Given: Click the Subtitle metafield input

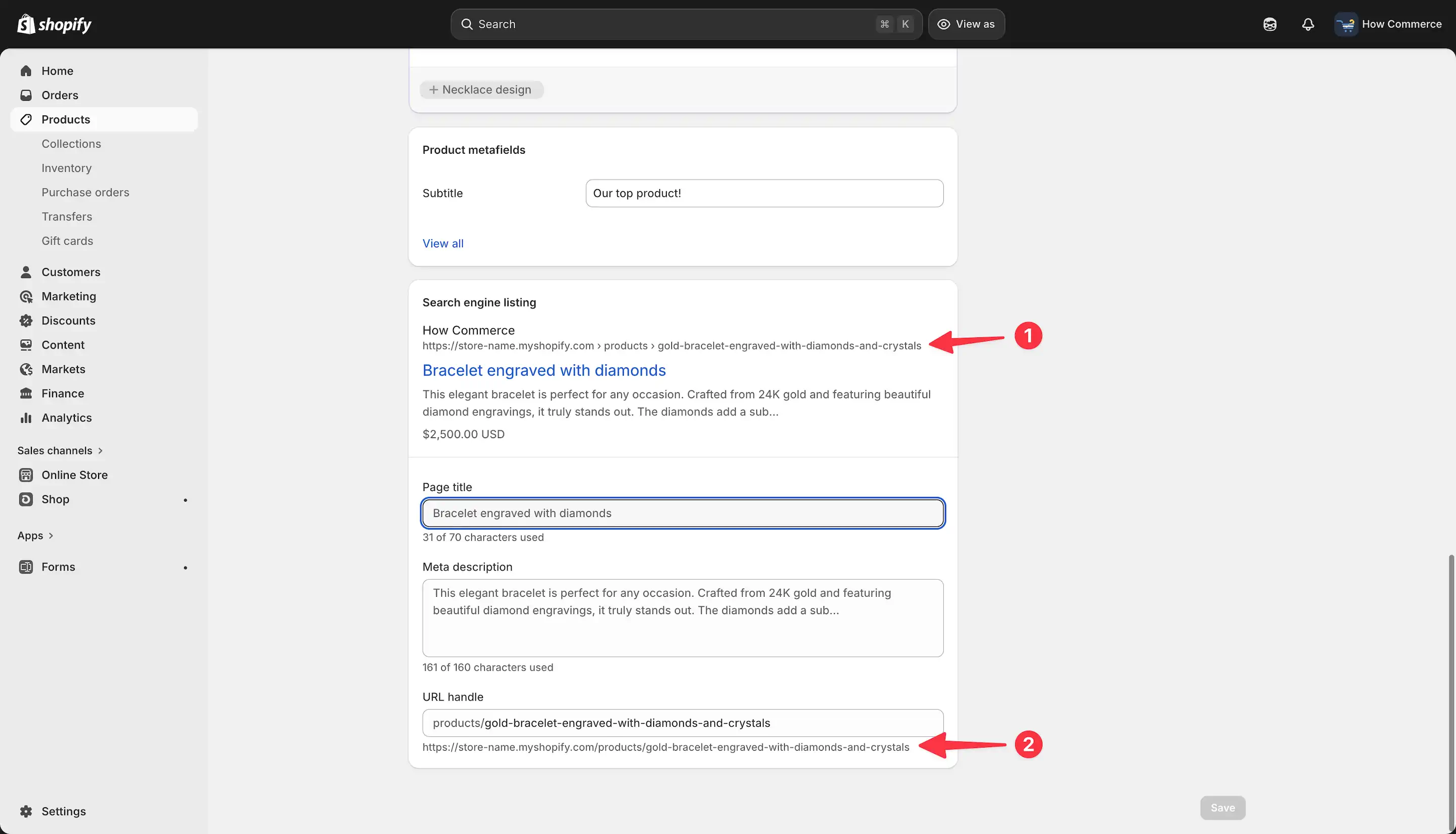Looking at the screenshot, I should (x=764, y=193).
